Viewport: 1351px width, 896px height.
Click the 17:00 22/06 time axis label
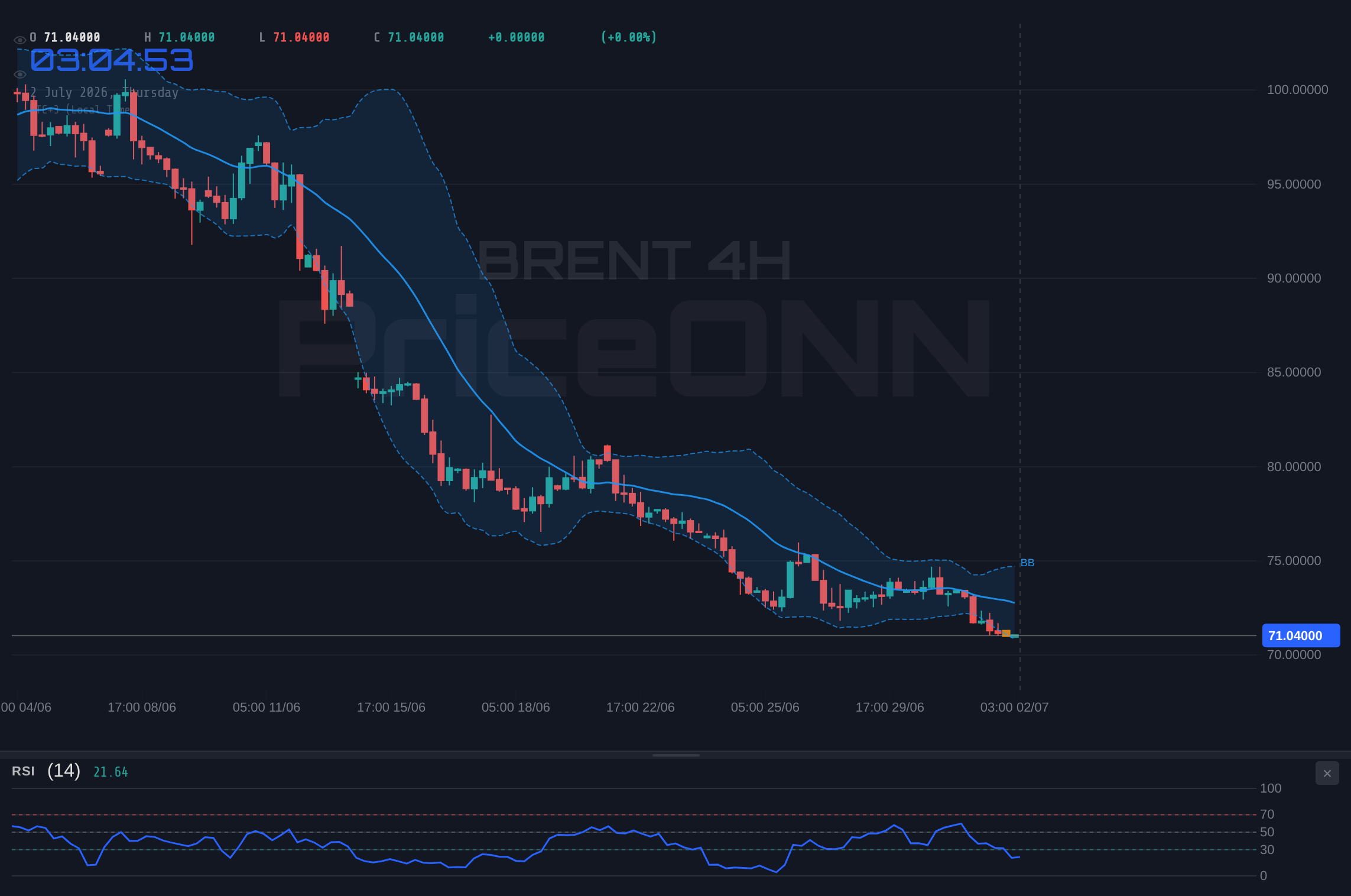(641, 707)
